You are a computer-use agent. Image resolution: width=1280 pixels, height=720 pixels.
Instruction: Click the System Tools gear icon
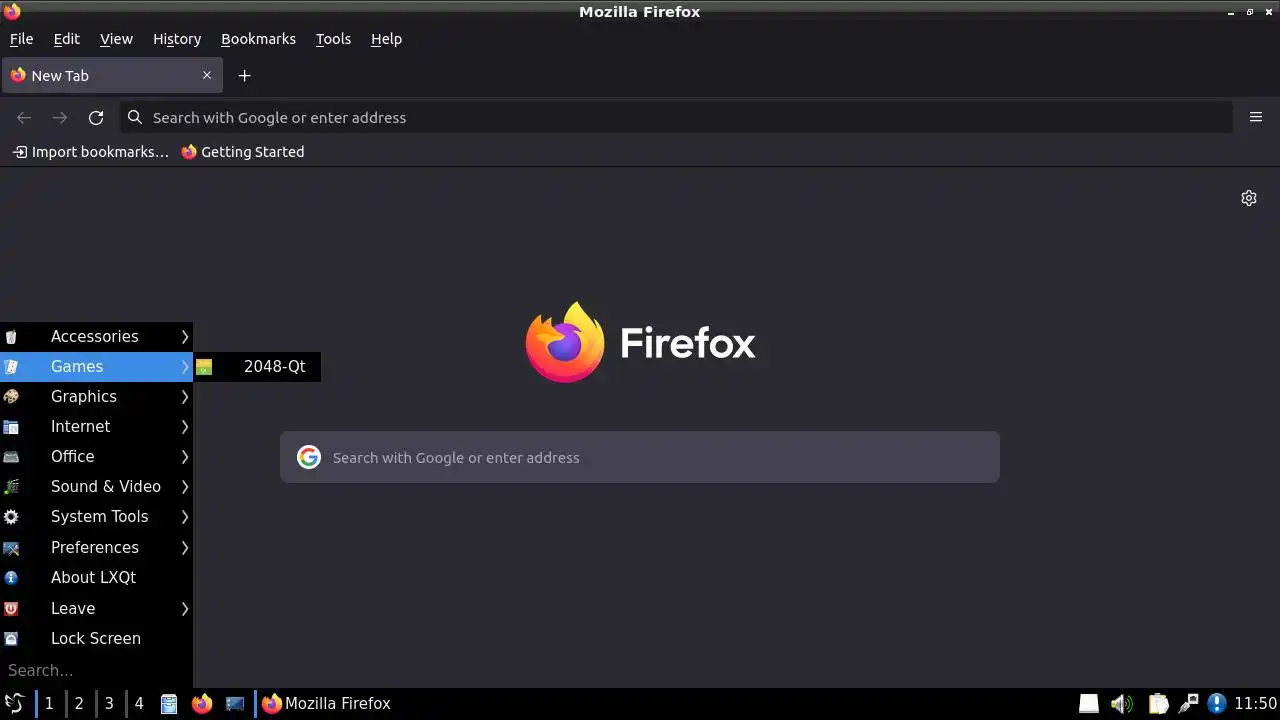tap(11, 517)
